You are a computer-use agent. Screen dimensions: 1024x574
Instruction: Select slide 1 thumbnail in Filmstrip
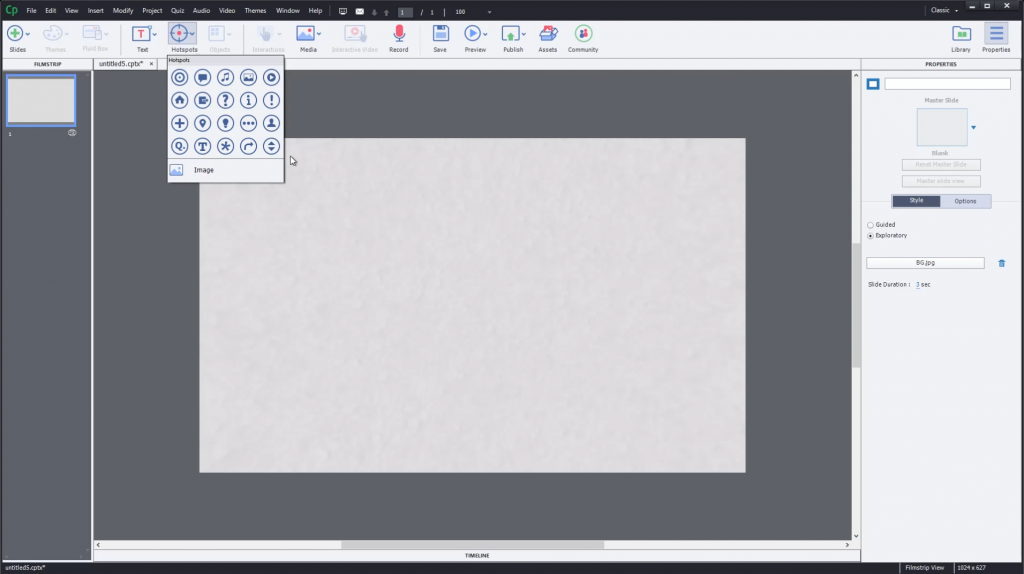41,100
